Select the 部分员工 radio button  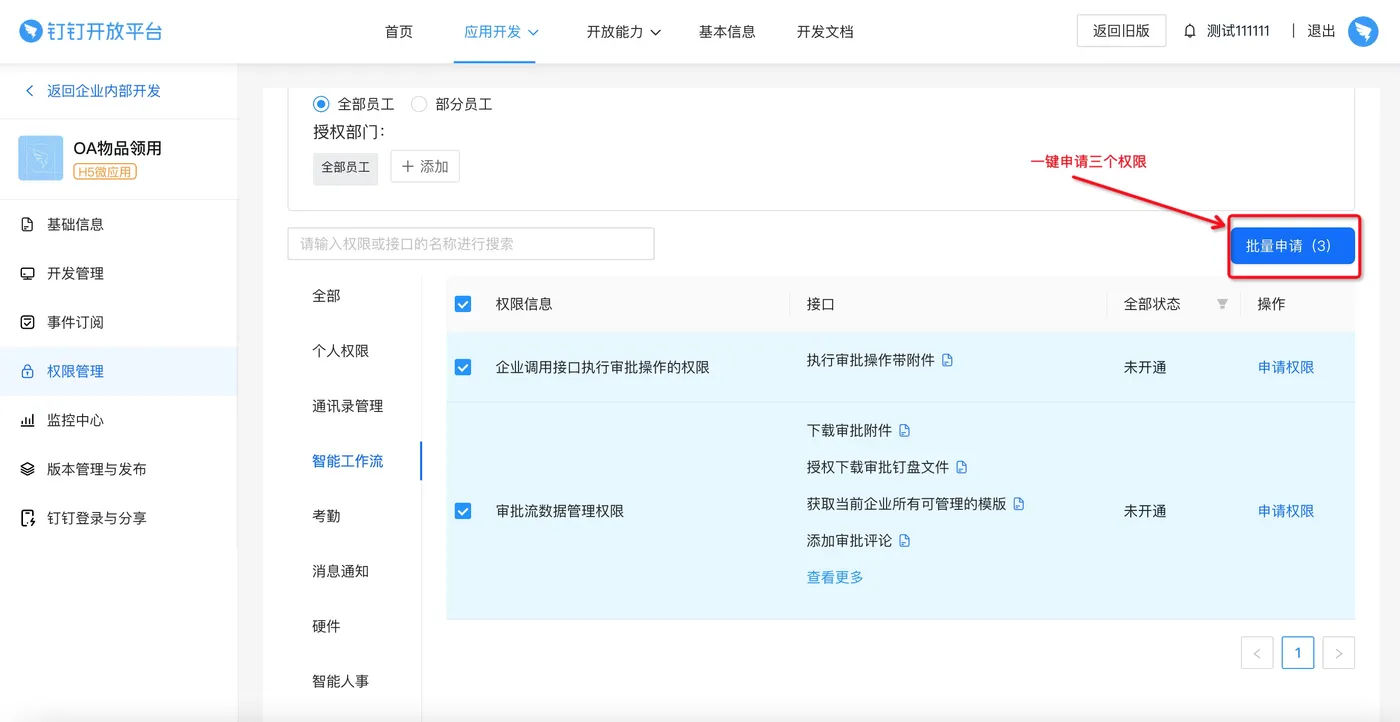click(419, 104)
